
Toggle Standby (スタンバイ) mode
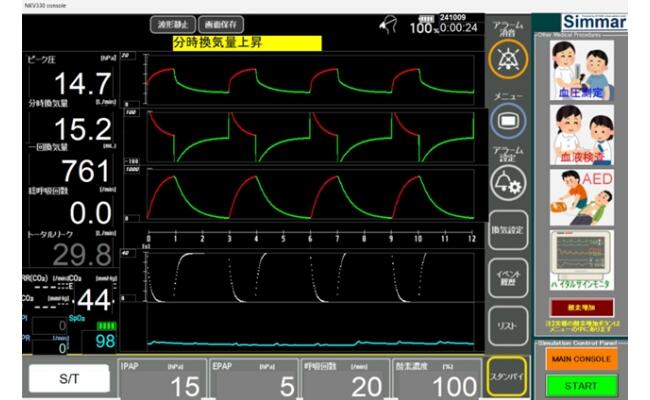507,378
